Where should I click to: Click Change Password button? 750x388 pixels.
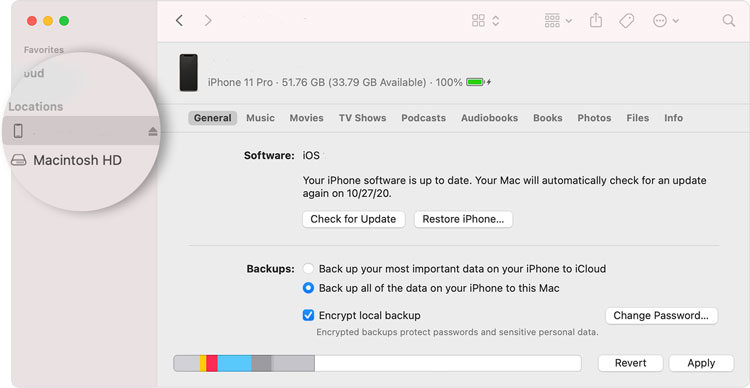coord(662,316)
